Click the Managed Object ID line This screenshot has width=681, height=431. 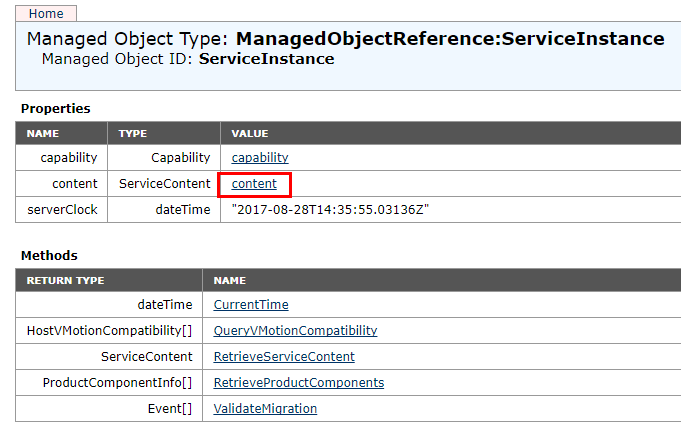coord(188,59)
